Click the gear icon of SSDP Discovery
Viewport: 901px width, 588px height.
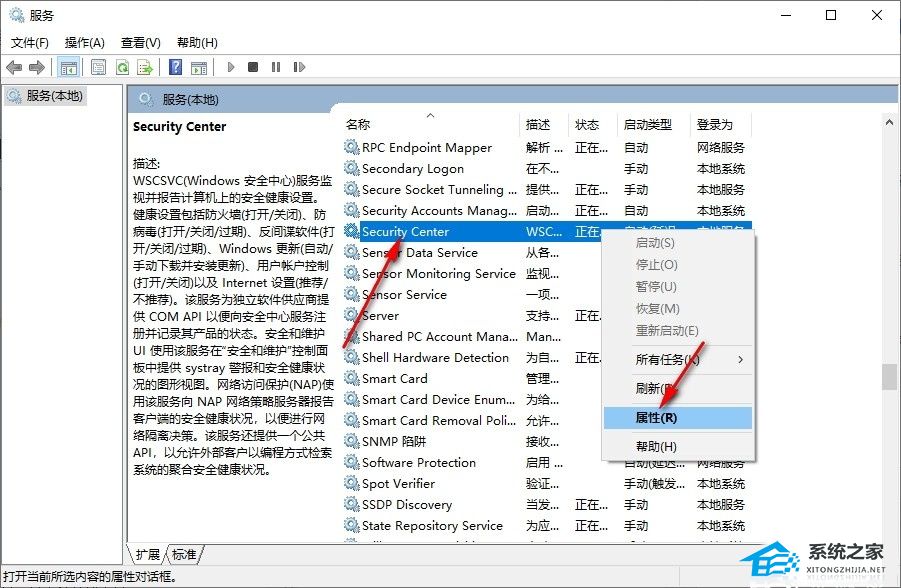click(352, 504)
